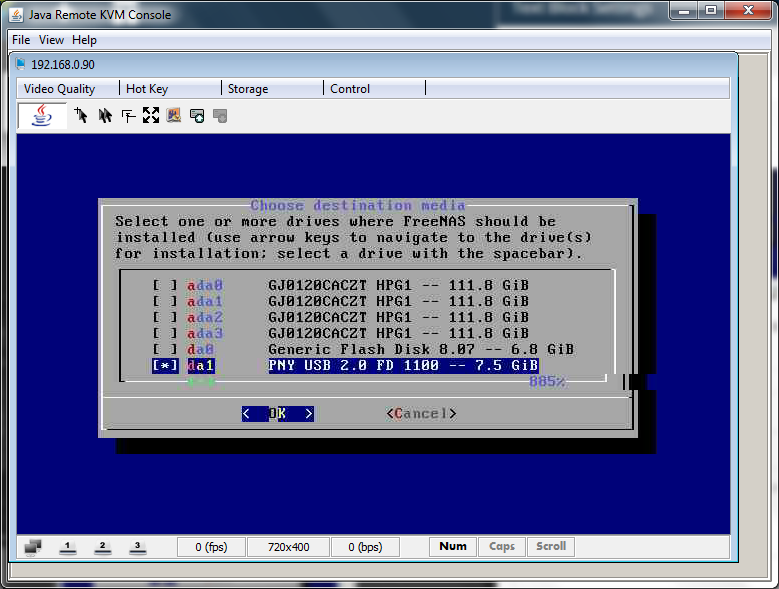Switch to full screen with arrows icon
Screen dimensions: 779x589
pos(151,116)
